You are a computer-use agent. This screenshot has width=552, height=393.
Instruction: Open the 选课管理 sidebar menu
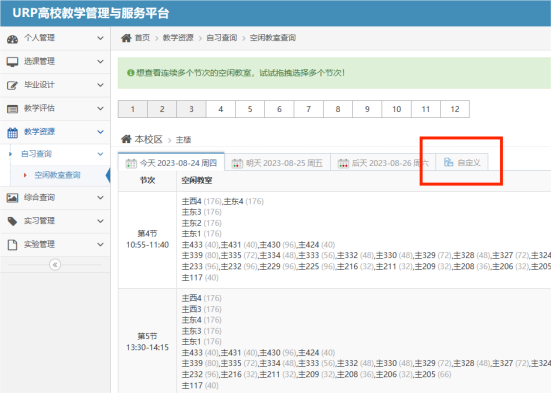pyautogui.click(x=55, y=62)
